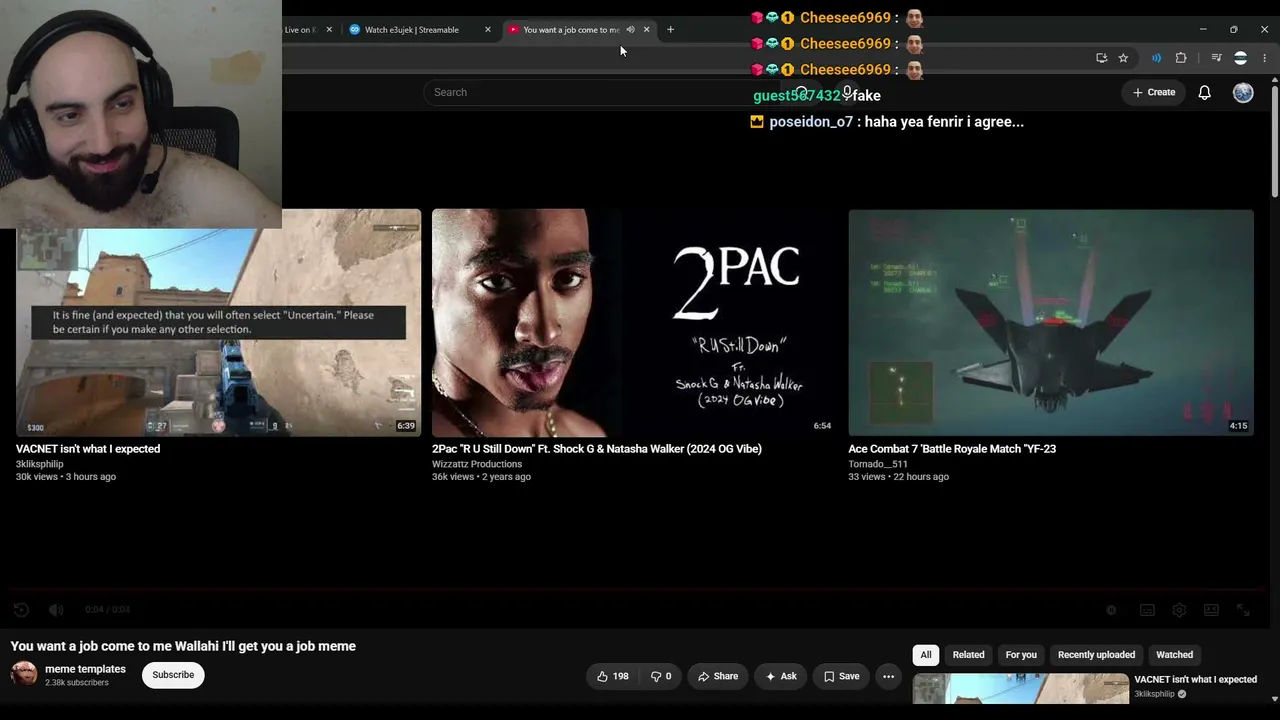This screenshot has height=720, width=1280.
Task: Subscribe to meme templates channel
Action: tap(173, 675)
